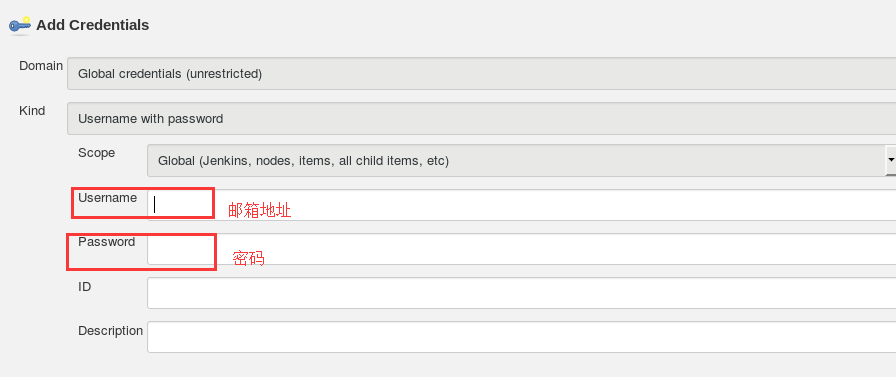Click the key icon beside Add Credentials
Image resolution: width=896 pixels, height=377 pixels.
click(19, 25)
